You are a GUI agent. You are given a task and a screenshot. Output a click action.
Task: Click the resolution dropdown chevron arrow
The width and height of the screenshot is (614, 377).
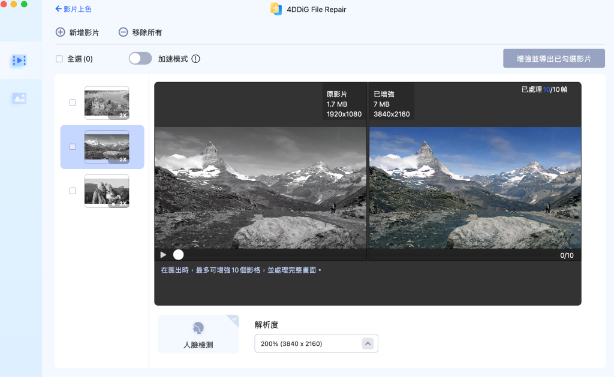[367, 344]
